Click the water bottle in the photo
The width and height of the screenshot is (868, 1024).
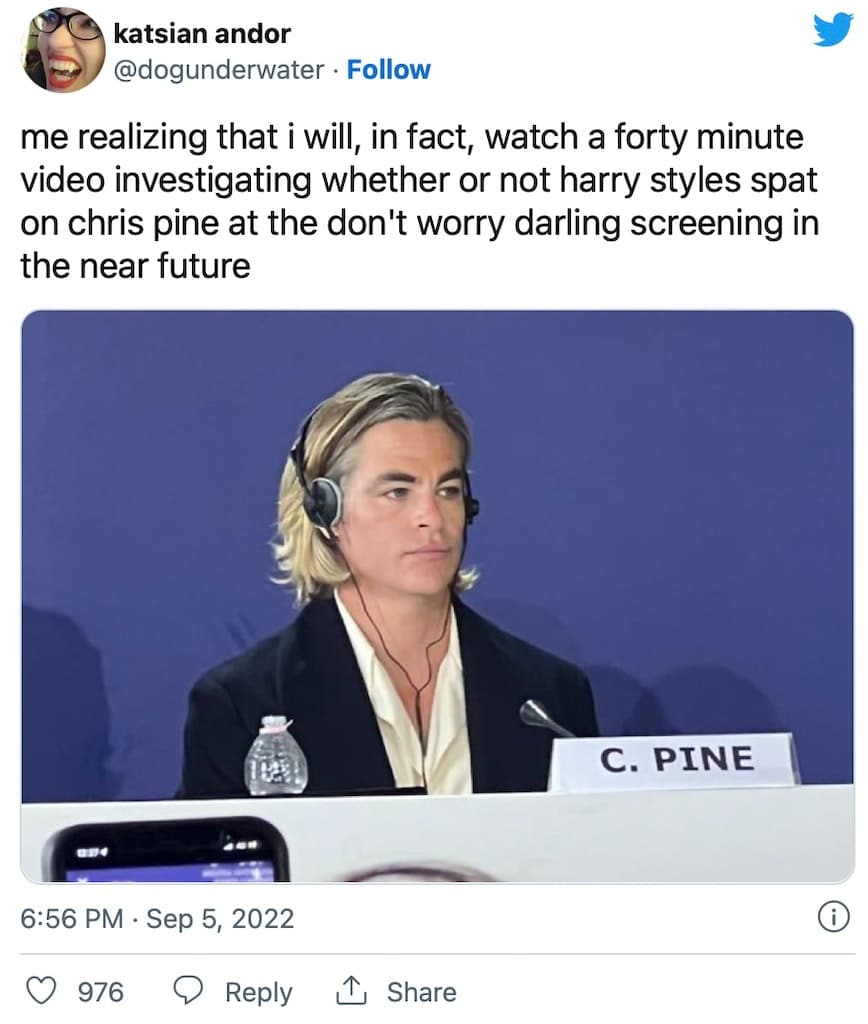276,756
